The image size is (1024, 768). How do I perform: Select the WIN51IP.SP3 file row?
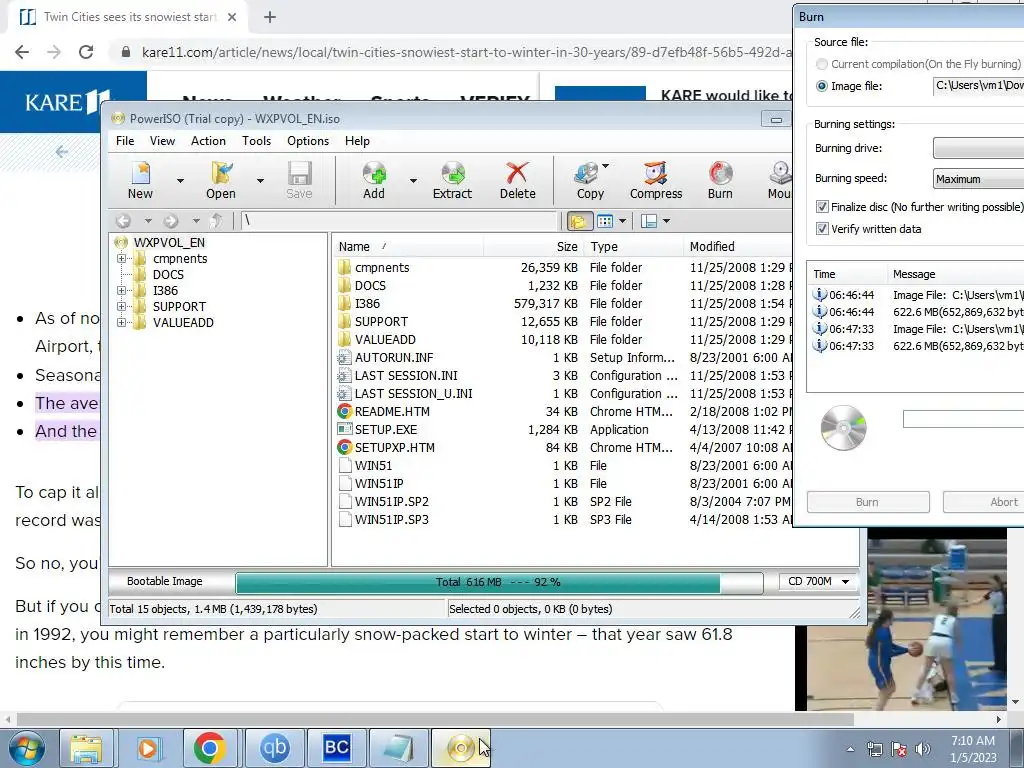click(x=563, y=520)
